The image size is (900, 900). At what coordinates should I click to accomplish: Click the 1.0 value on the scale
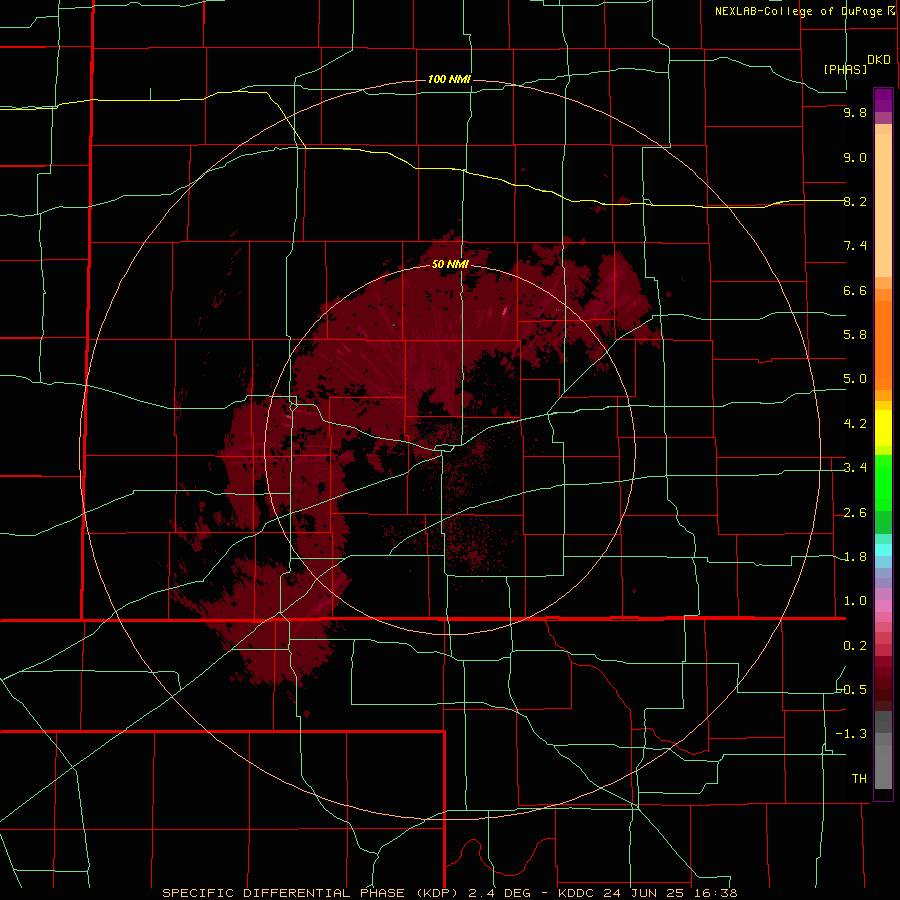[x=855, y=601]
